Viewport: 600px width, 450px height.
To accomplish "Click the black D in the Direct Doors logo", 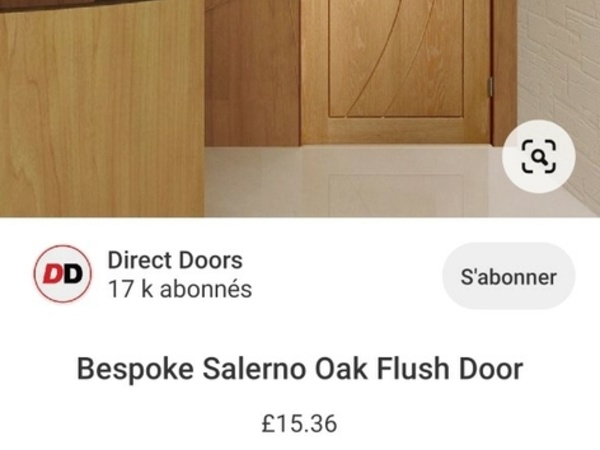I will pyautogui.click(x=72, y=274).
